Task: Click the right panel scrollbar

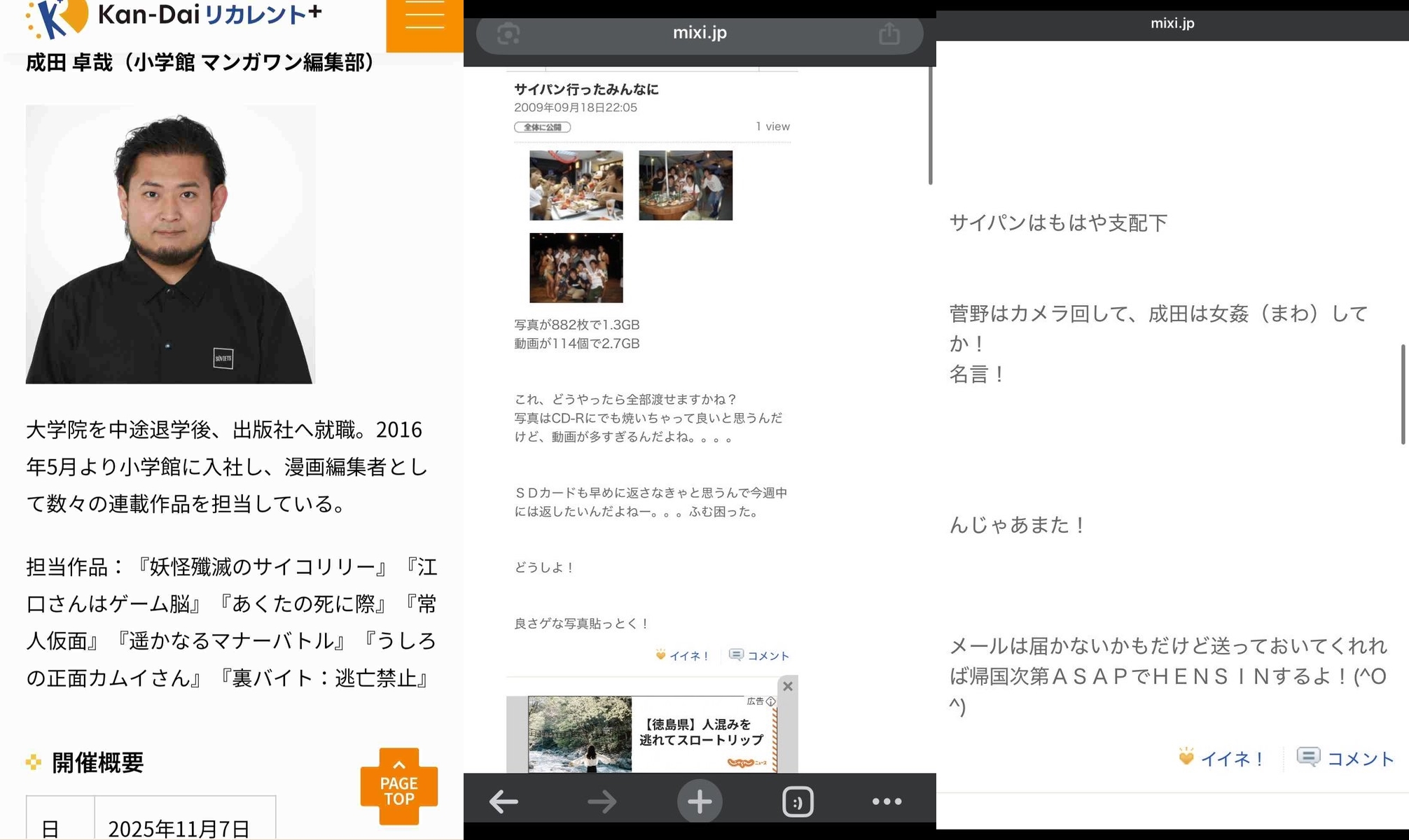Action: [1403, 394]
